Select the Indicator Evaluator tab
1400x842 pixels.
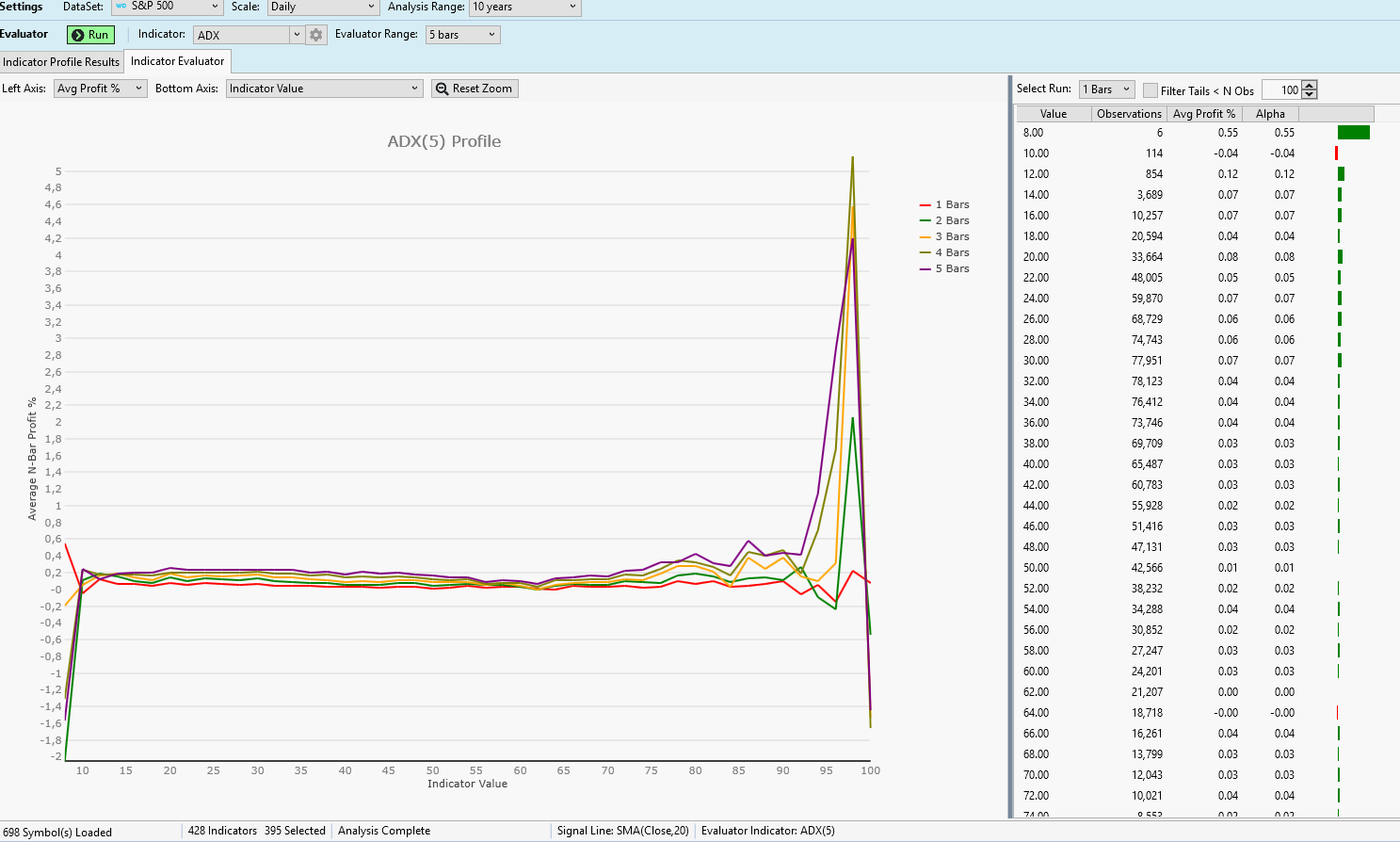click(177, 61)
